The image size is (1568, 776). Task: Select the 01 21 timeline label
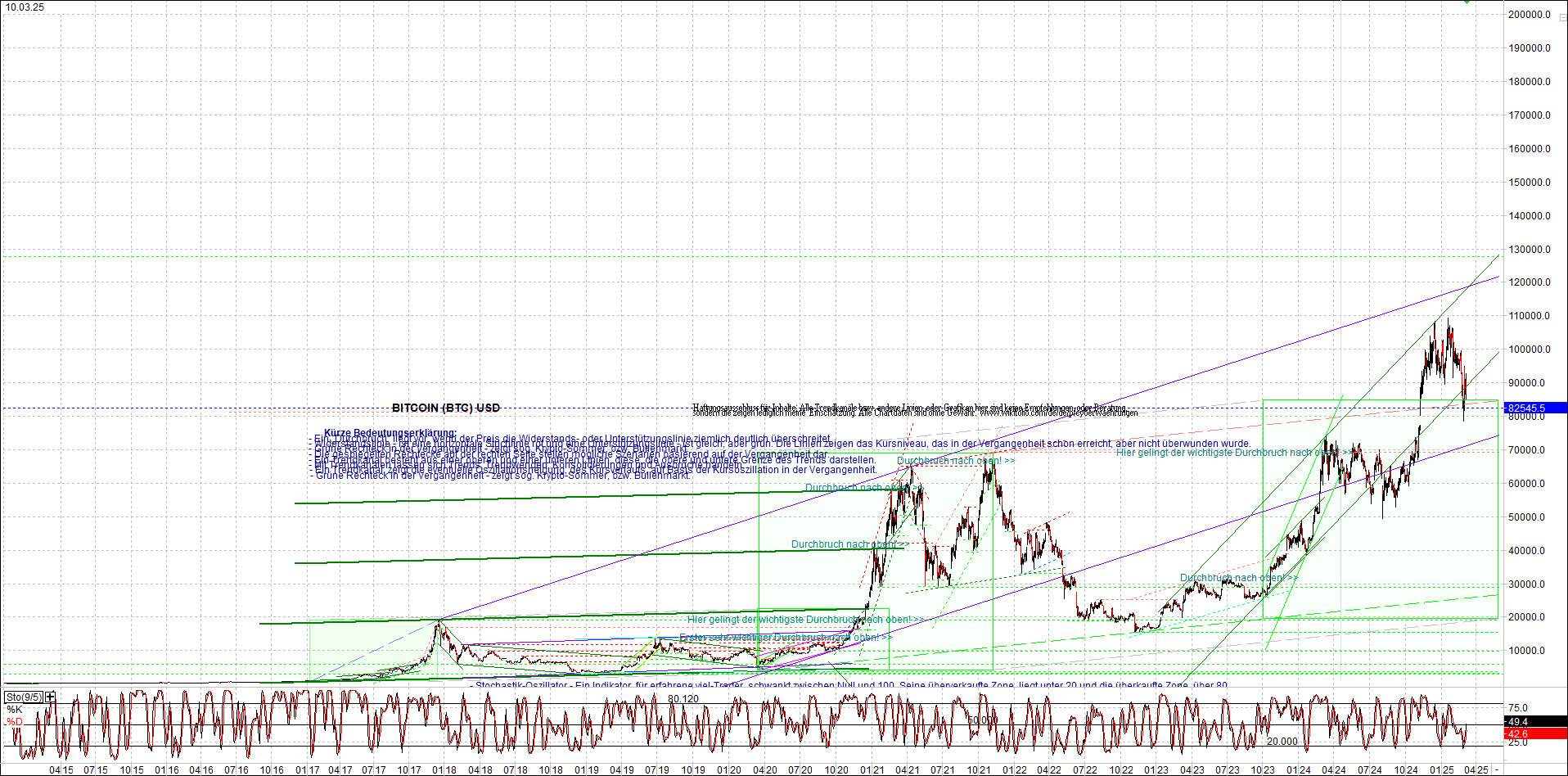(x=872, y=769)
